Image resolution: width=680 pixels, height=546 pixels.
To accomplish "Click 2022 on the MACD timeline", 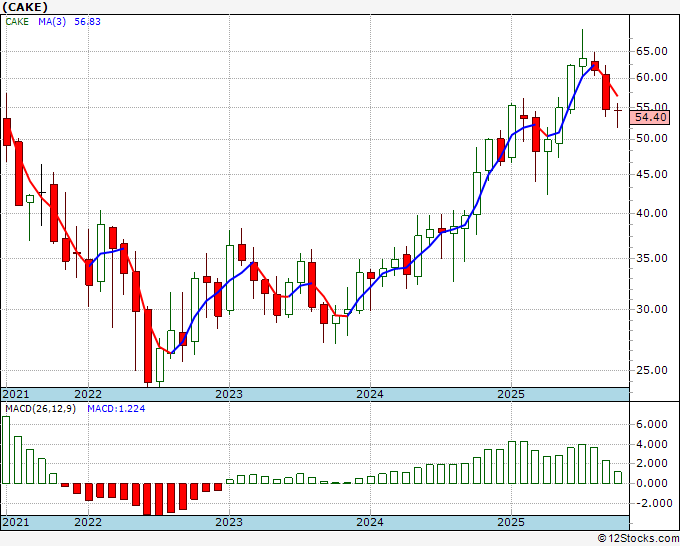I will point(88,522).
